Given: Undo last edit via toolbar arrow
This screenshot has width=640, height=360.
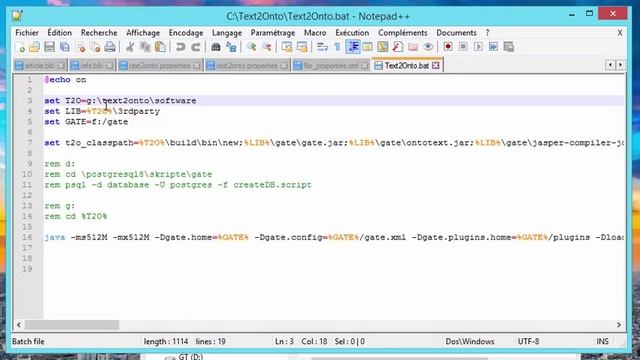Looking at the screenshot, I should pyautogui.click(x=180, y=47).
